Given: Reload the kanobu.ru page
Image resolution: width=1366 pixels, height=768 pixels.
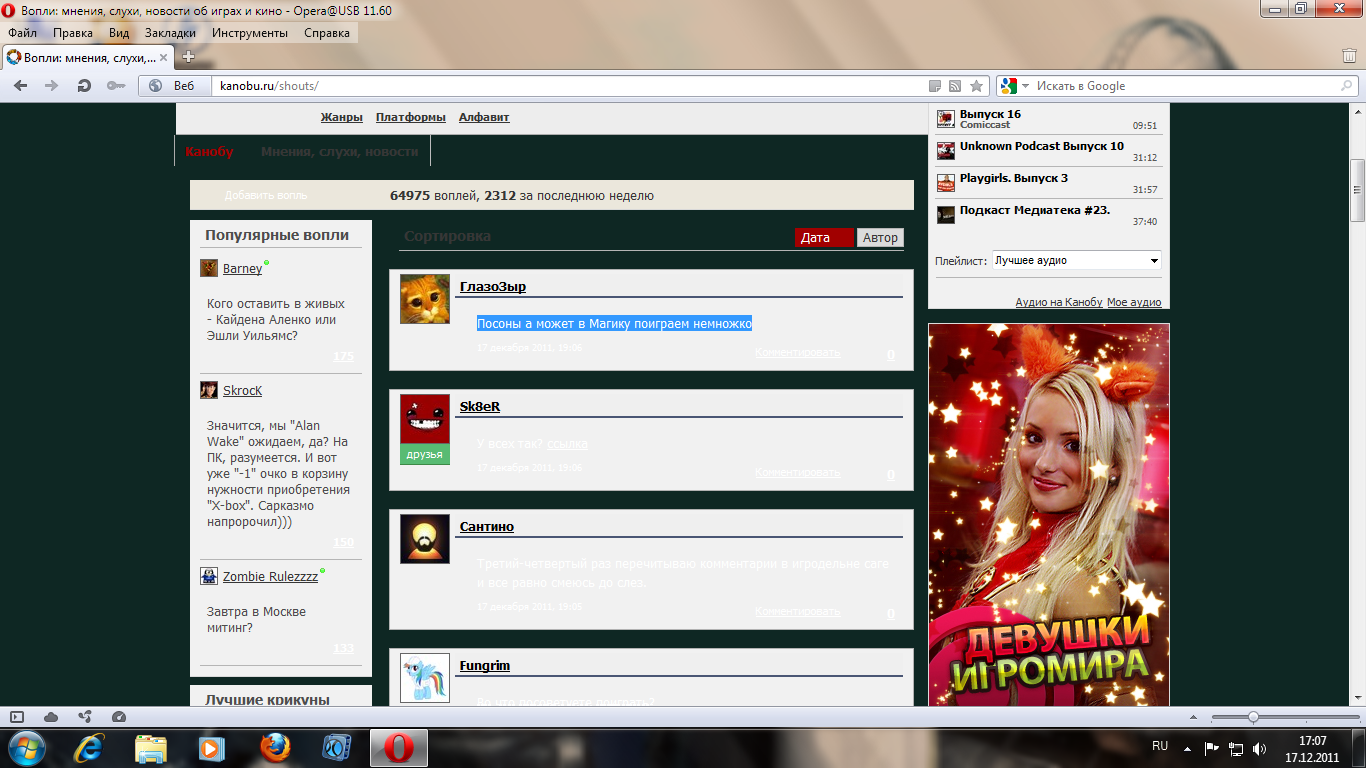Looking at the screenshot, I should click(84, 86).
